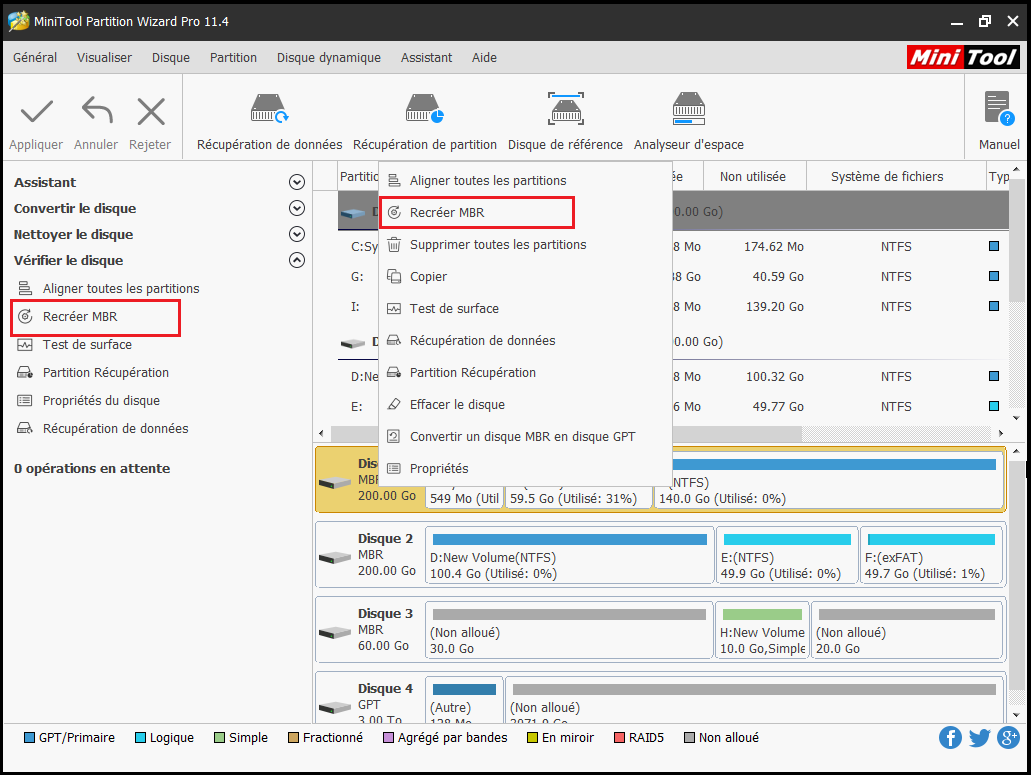Collapse Vérifier le disque section
1031x775 pixels.
pyautogui.click(x=297, y=260)
